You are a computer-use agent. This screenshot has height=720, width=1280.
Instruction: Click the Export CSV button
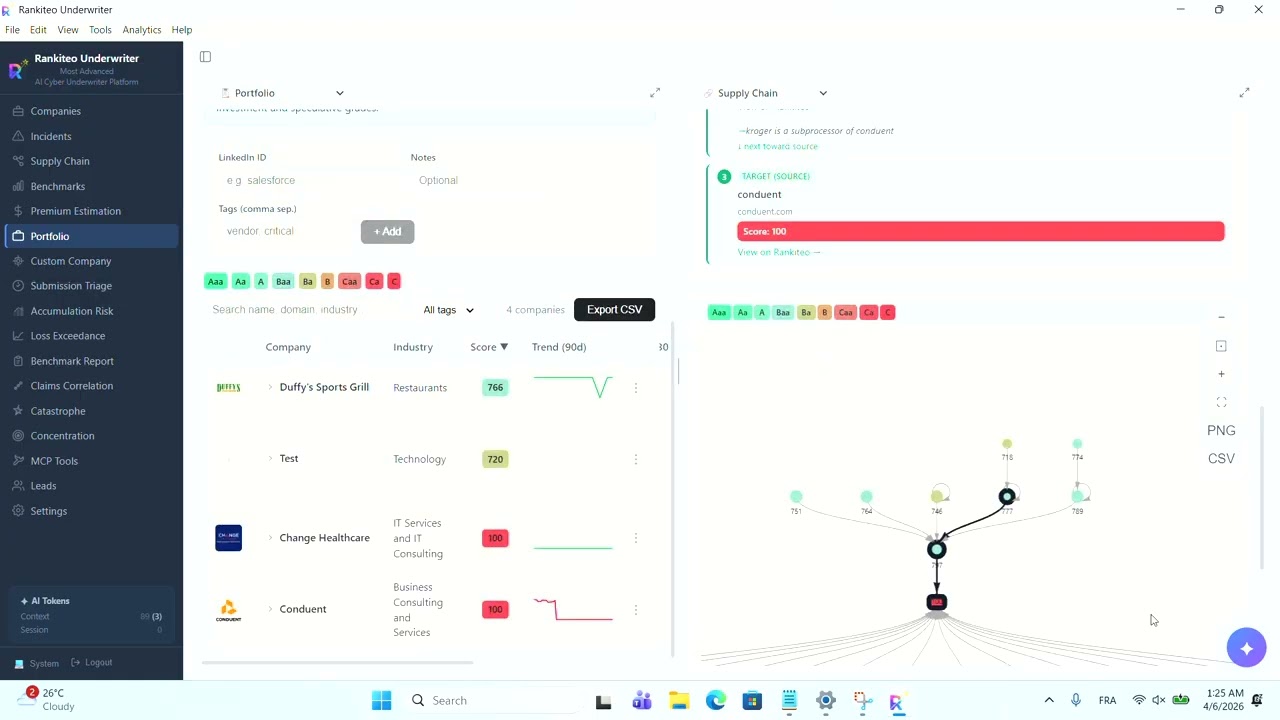(614, 310)
